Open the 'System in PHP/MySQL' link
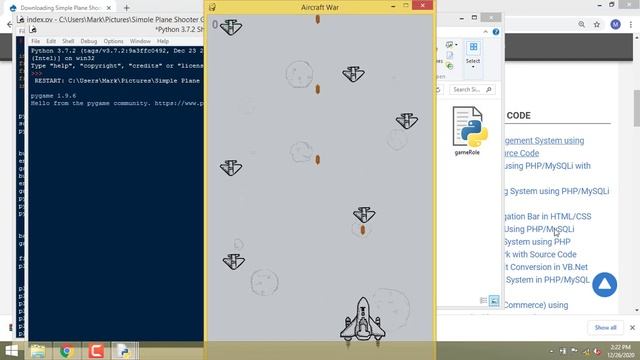 click(x=547, y=280)
